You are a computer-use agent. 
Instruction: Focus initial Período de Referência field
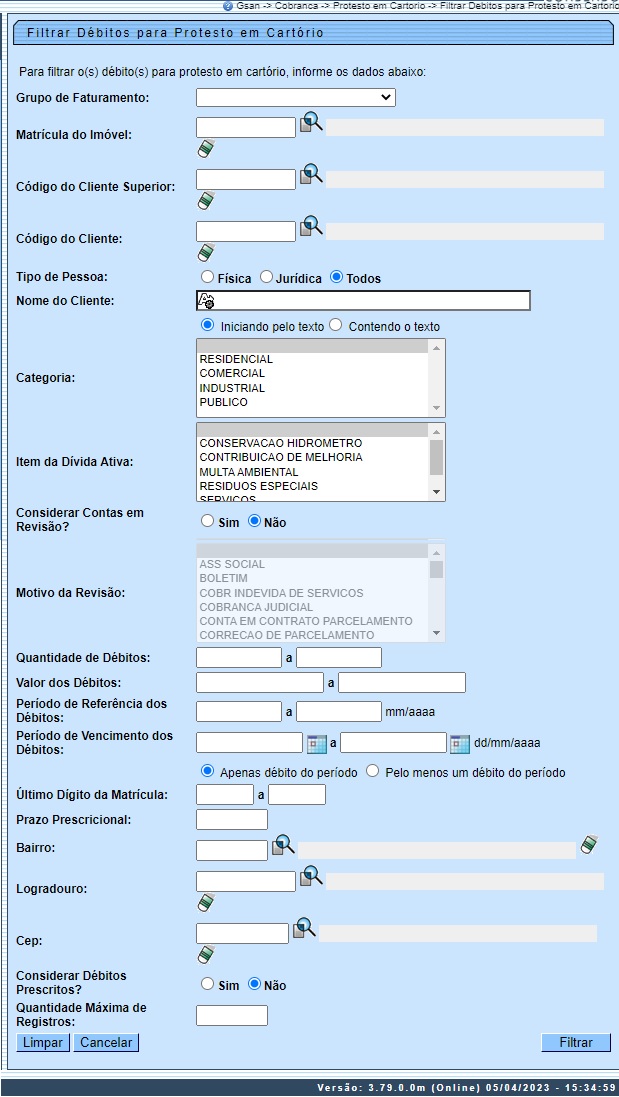pos(239,712)
